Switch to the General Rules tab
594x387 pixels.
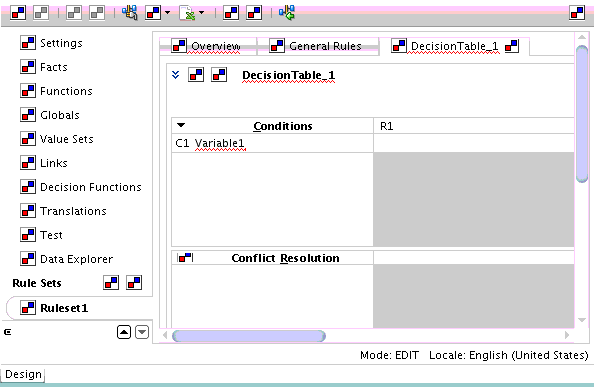point(318,46)
